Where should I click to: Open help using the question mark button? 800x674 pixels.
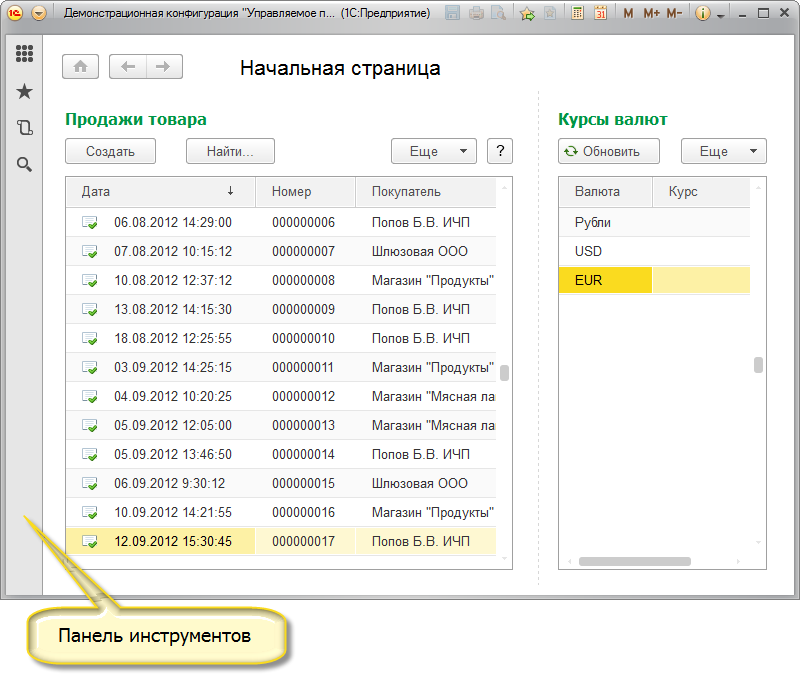pyautogui.click(x=499, y=151)
